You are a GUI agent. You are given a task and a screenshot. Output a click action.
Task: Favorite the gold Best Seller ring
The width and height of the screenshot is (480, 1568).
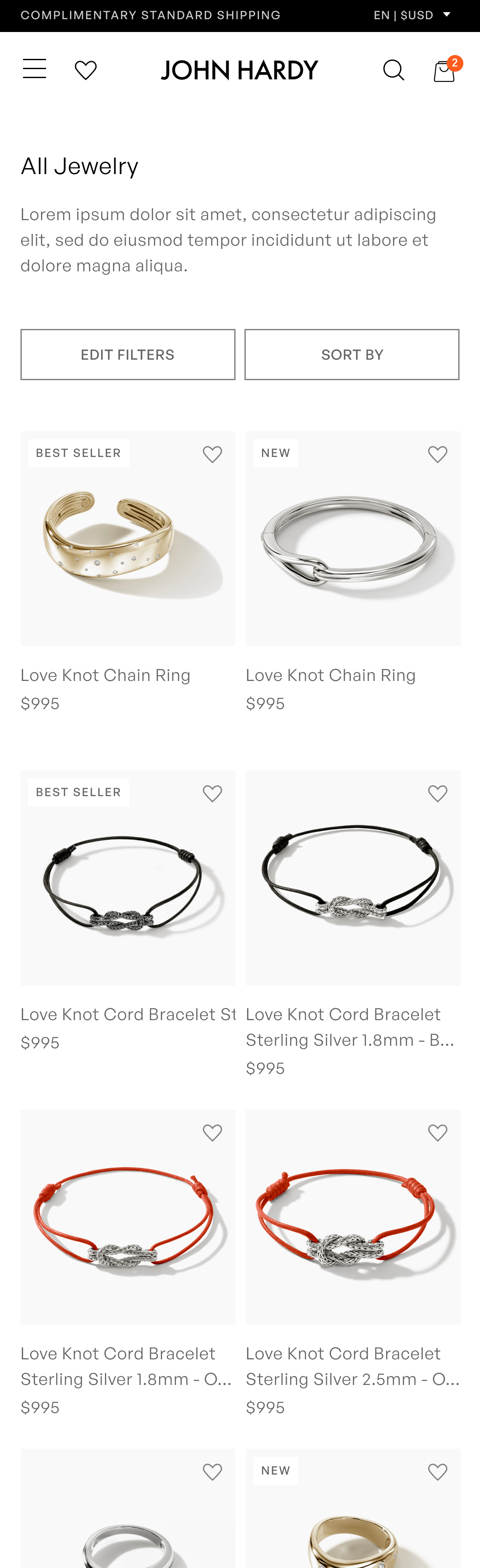click(x=212, y=454)
